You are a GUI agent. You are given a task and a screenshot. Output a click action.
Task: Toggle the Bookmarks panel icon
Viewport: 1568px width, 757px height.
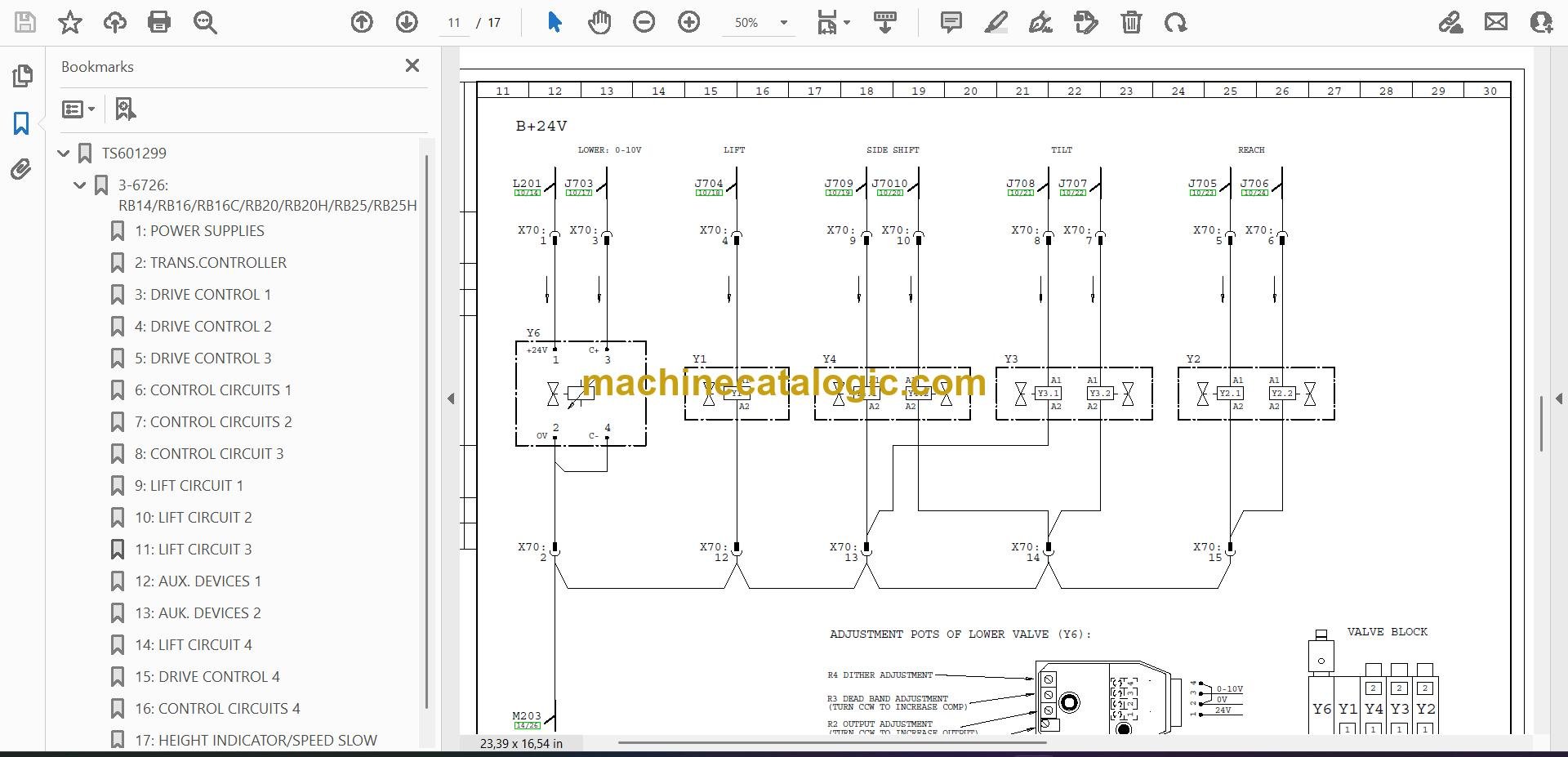click(22, 123)
